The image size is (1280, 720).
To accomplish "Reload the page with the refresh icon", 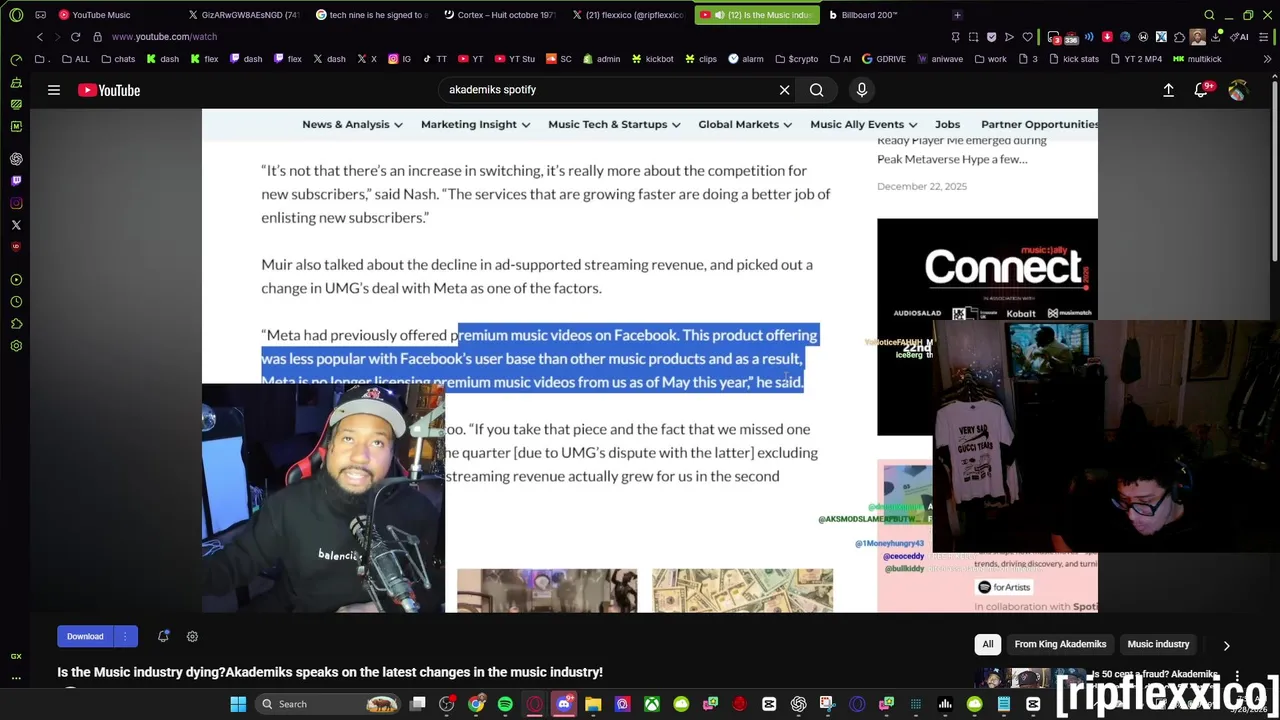I will (x=75, y=37).
